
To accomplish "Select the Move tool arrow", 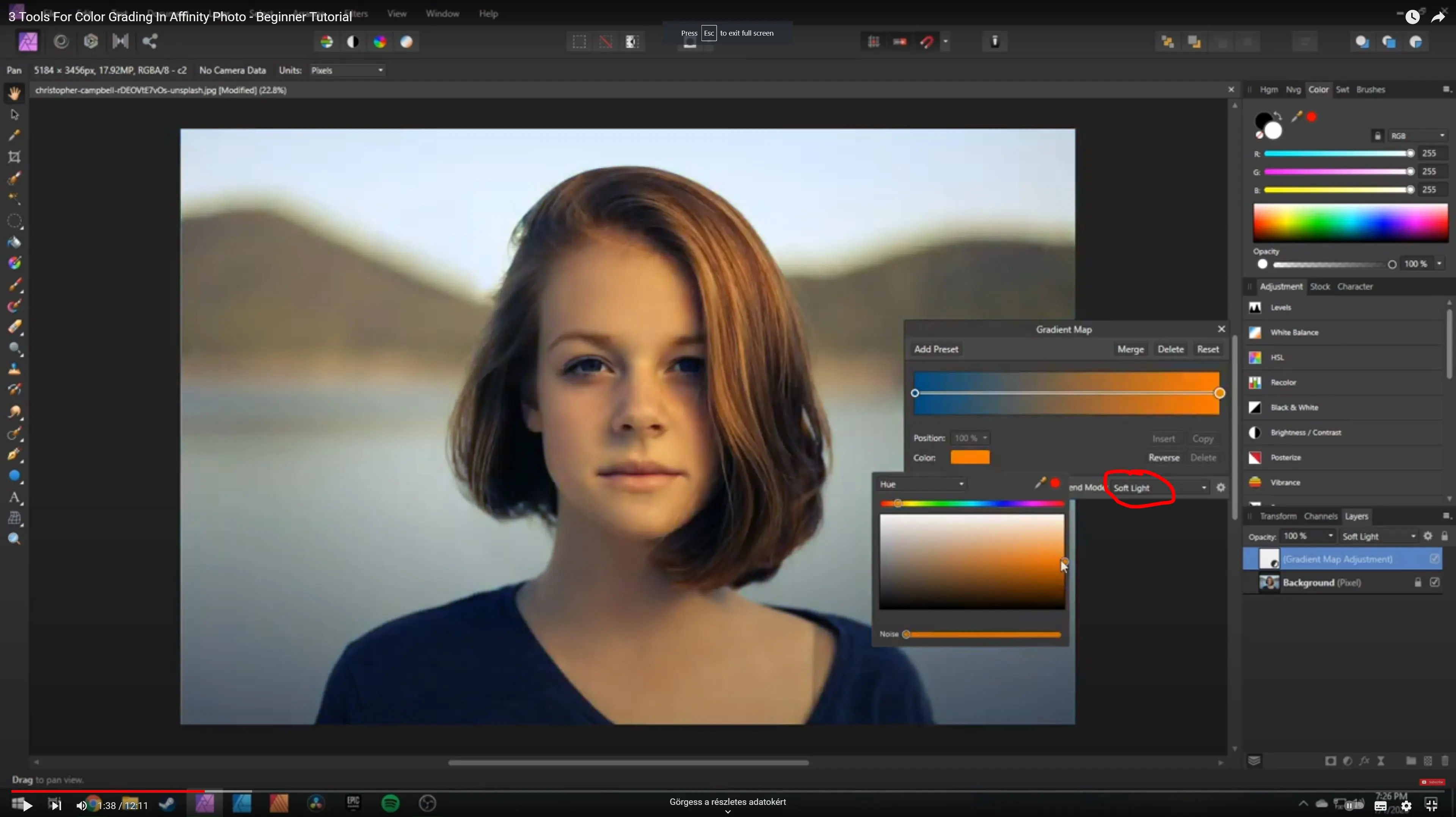I will 14,115.
